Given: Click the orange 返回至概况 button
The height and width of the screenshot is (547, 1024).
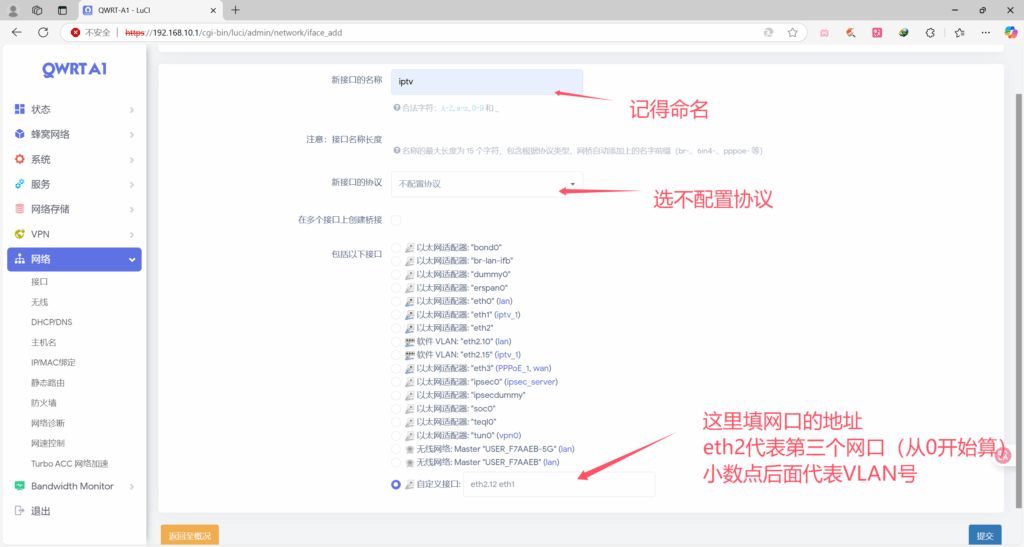Looking at the screenshot, I should 189,536.
